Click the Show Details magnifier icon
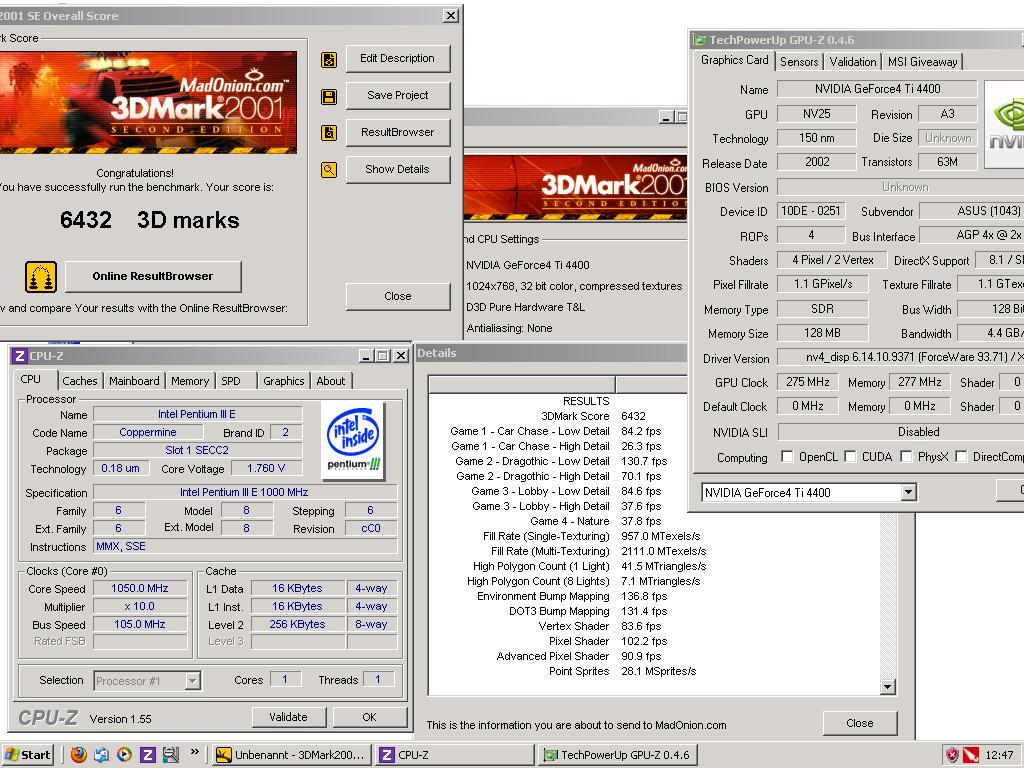 coord(329,170)
